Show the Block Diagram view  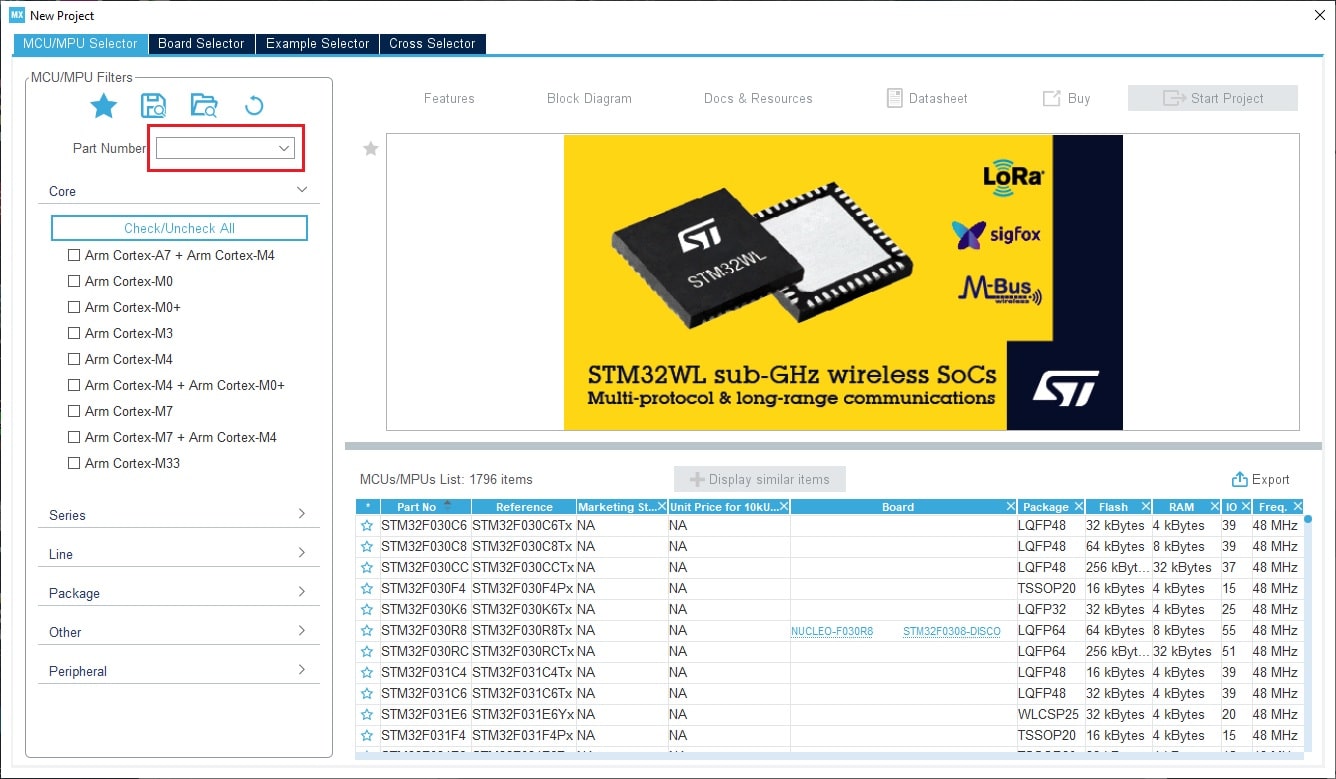point(589,98)
